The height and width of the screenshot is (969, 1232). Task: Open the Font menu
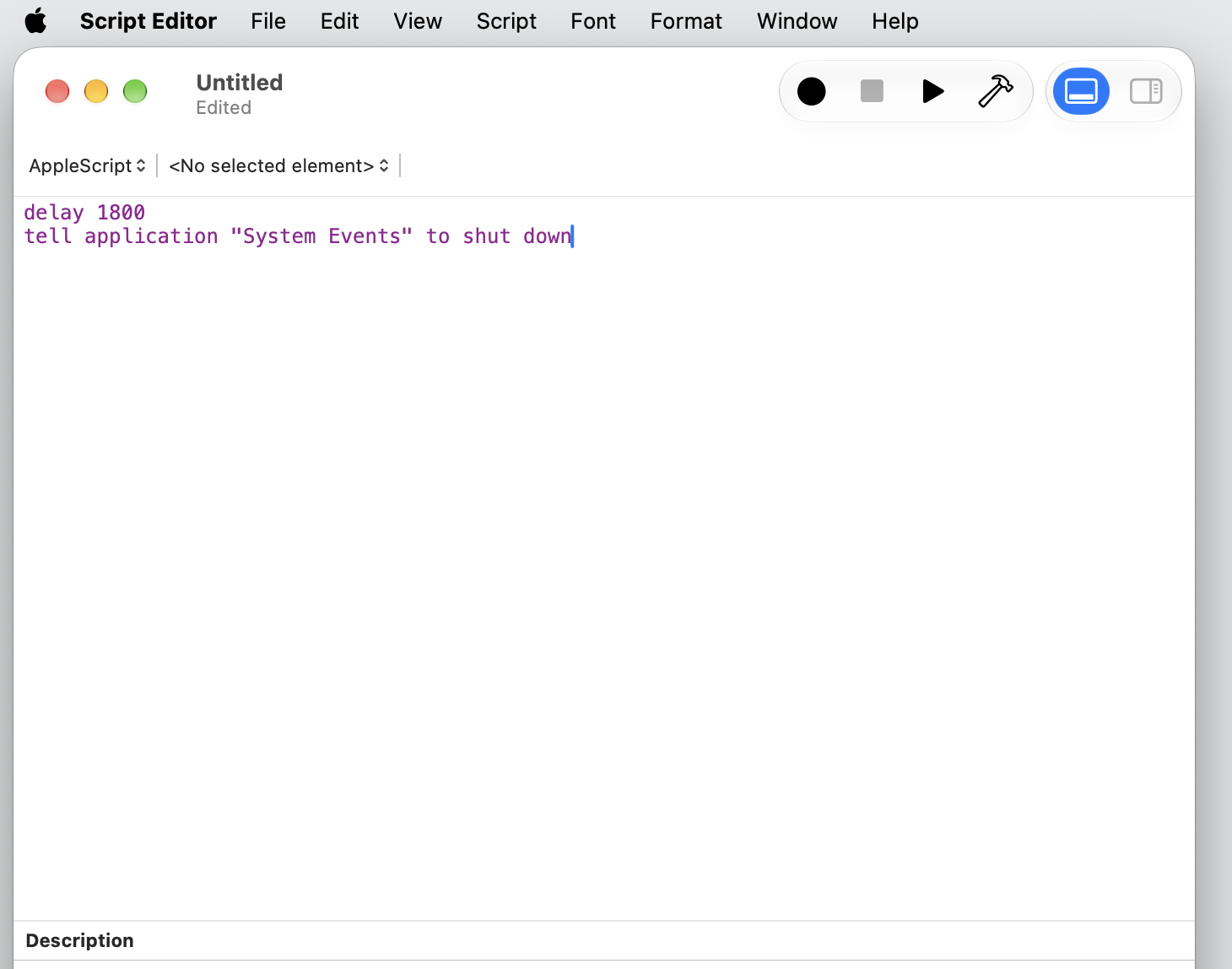click(x=593, y=21)
